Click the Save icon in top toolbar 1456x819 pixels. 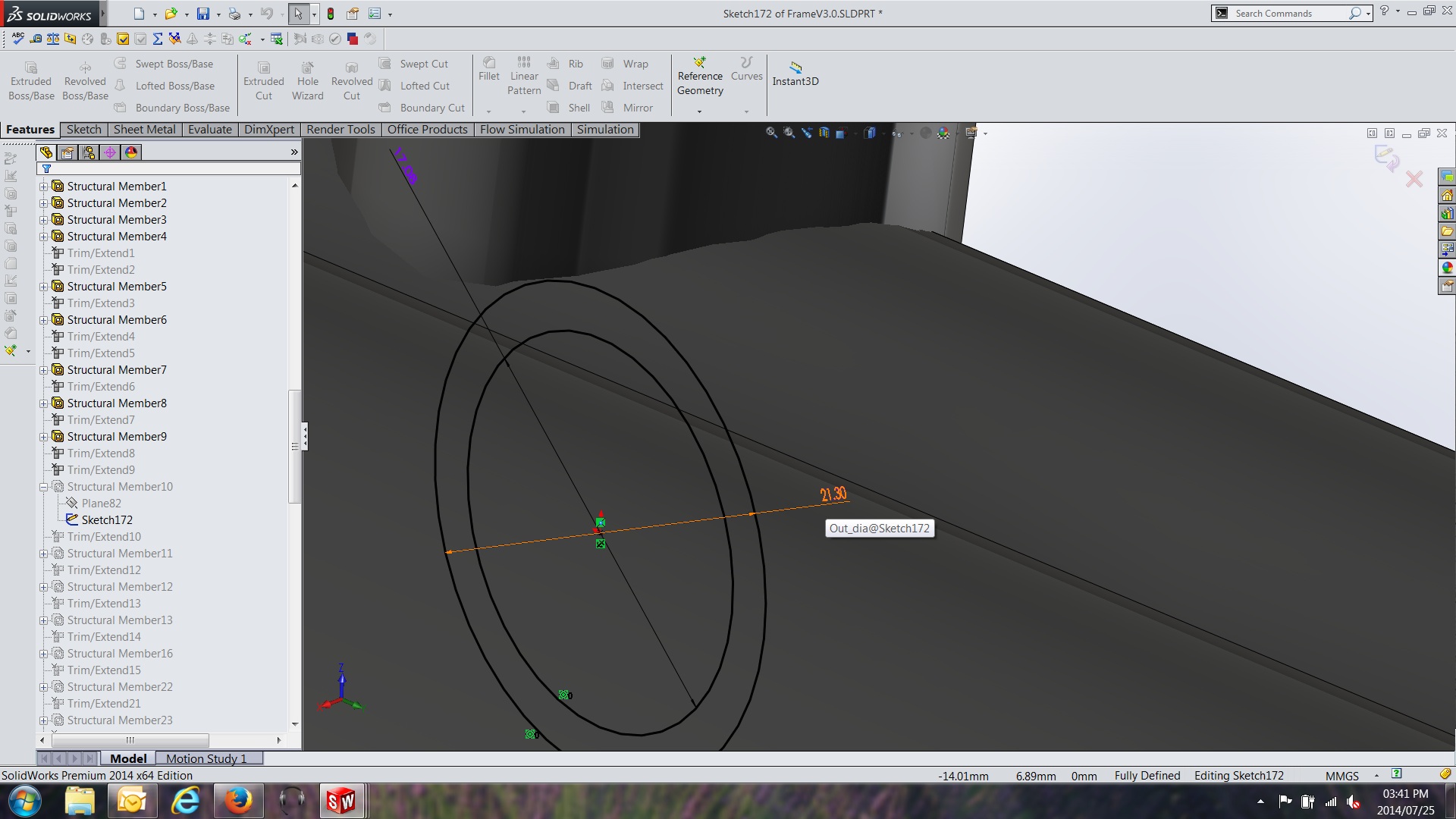coord(202,14)
